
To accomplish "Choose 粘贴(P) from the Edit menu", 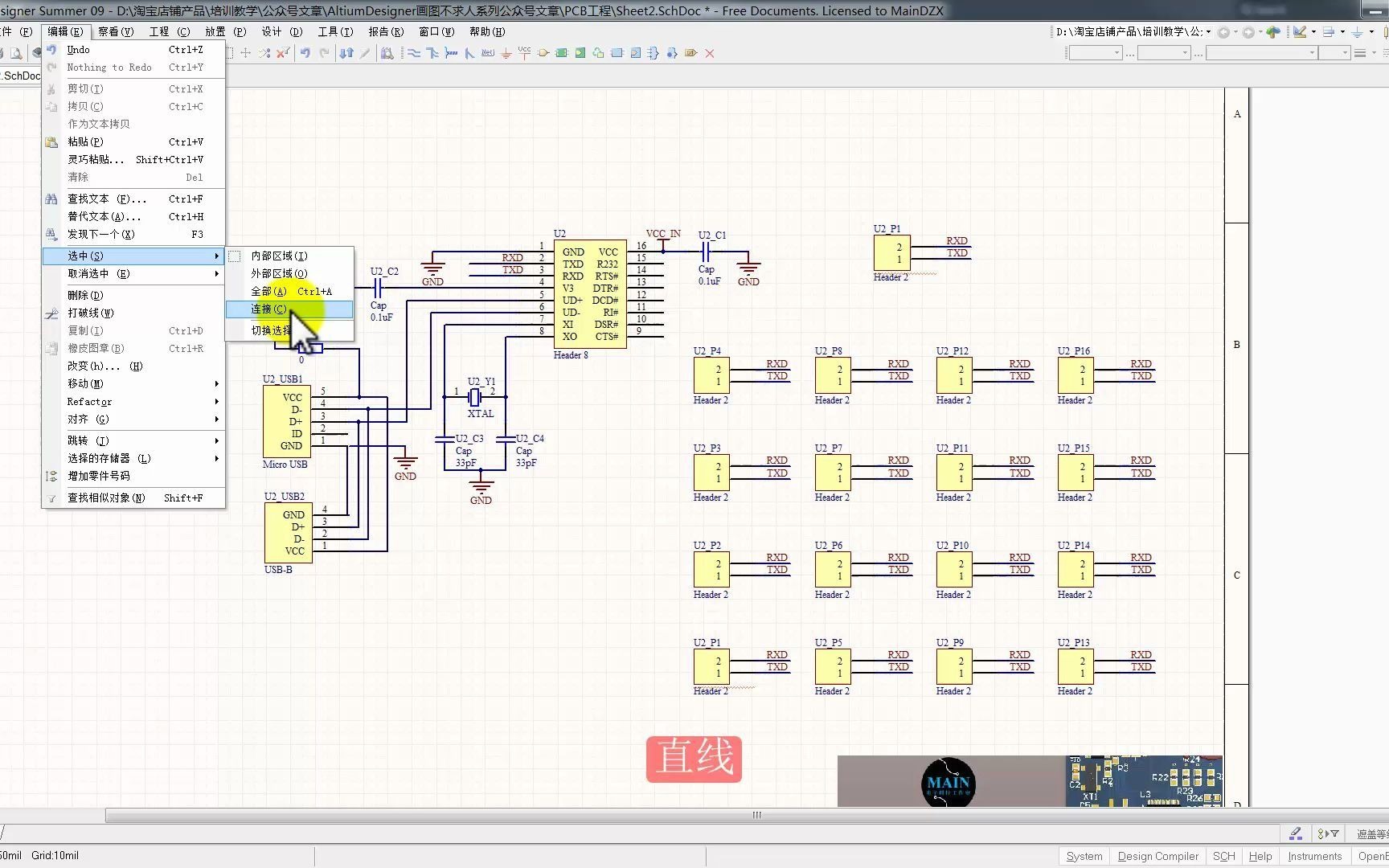I will [x=133, y=141].
